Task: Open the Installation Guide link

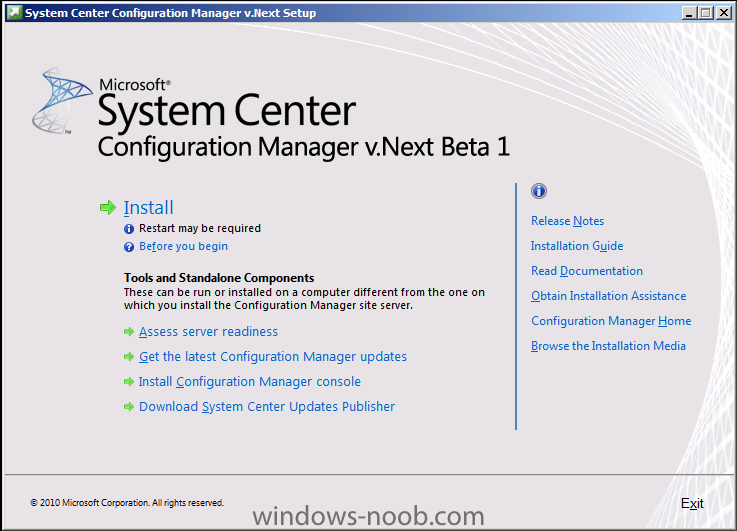Action: point(577,246)
